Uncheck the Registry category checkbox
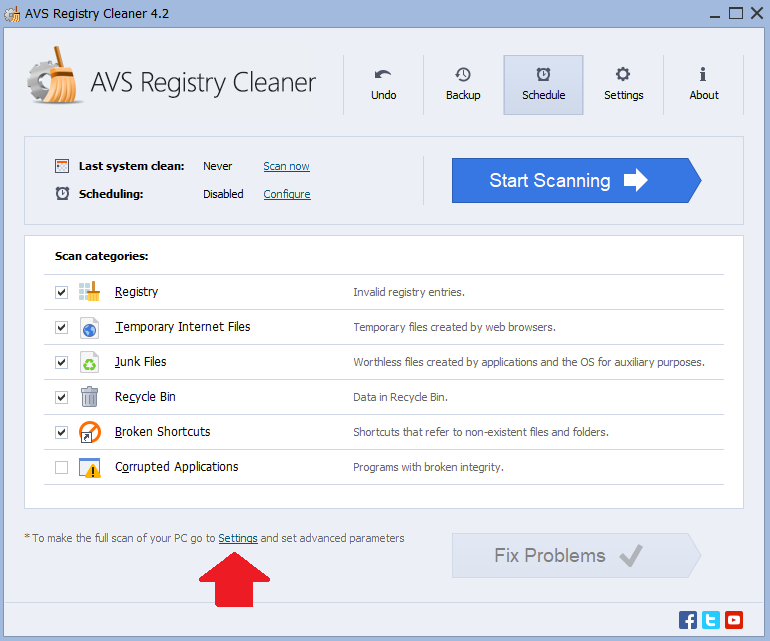This screenshot has height=641, width=770. [x=61, y=292]
